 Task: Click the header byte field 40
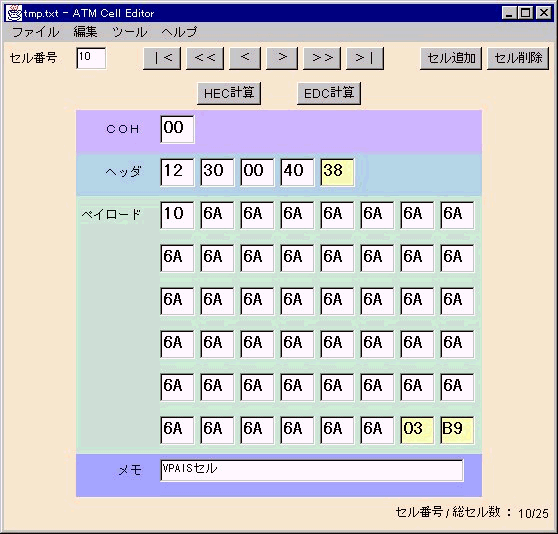[x=297, y=172]
